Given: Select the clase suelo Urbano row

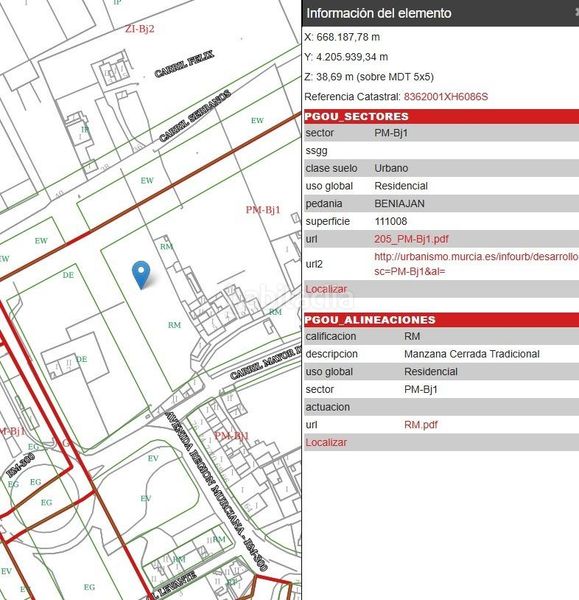Looking at the screenshot, I should pos(441,168).
